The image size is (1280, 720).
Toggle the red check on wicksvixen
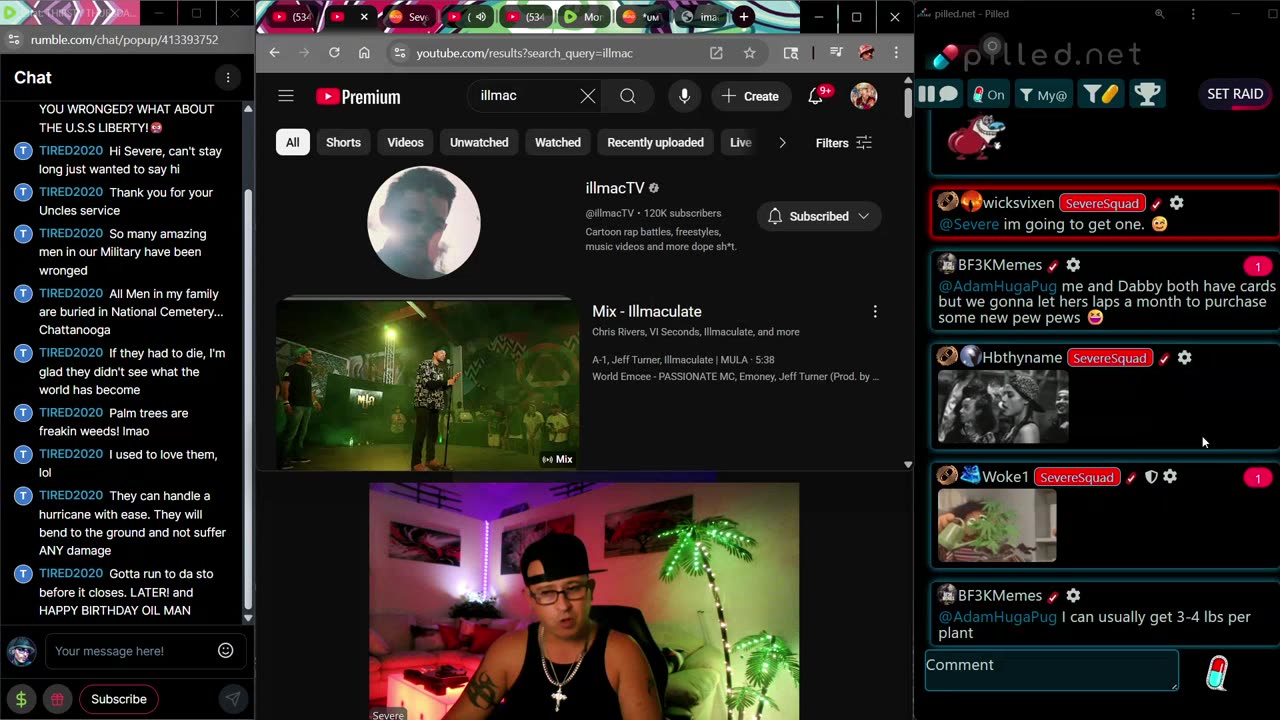point(1156,204)
